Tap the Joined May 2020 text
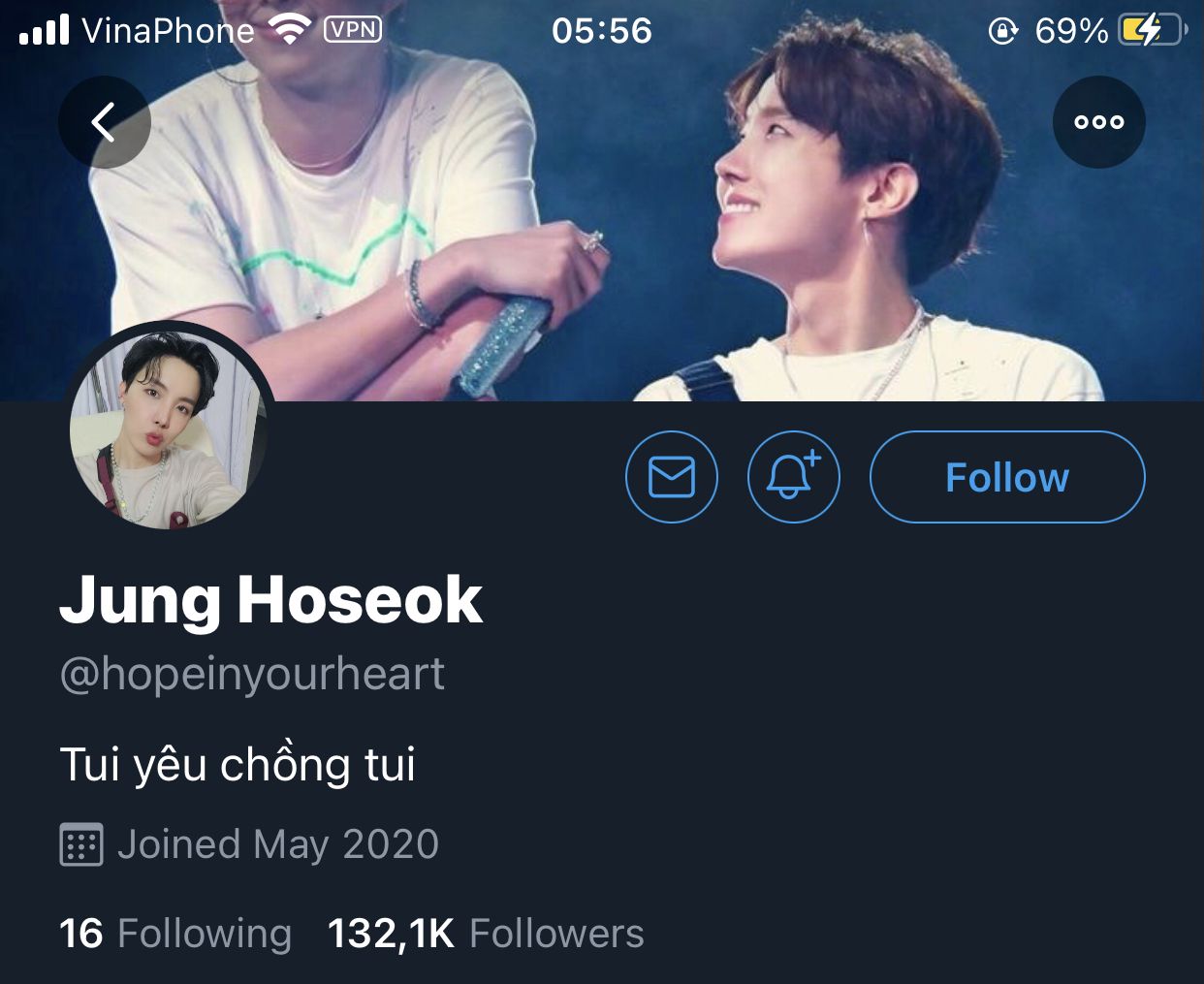The height and width of the screenshot is (984, 1204). (x=278, y=844)
